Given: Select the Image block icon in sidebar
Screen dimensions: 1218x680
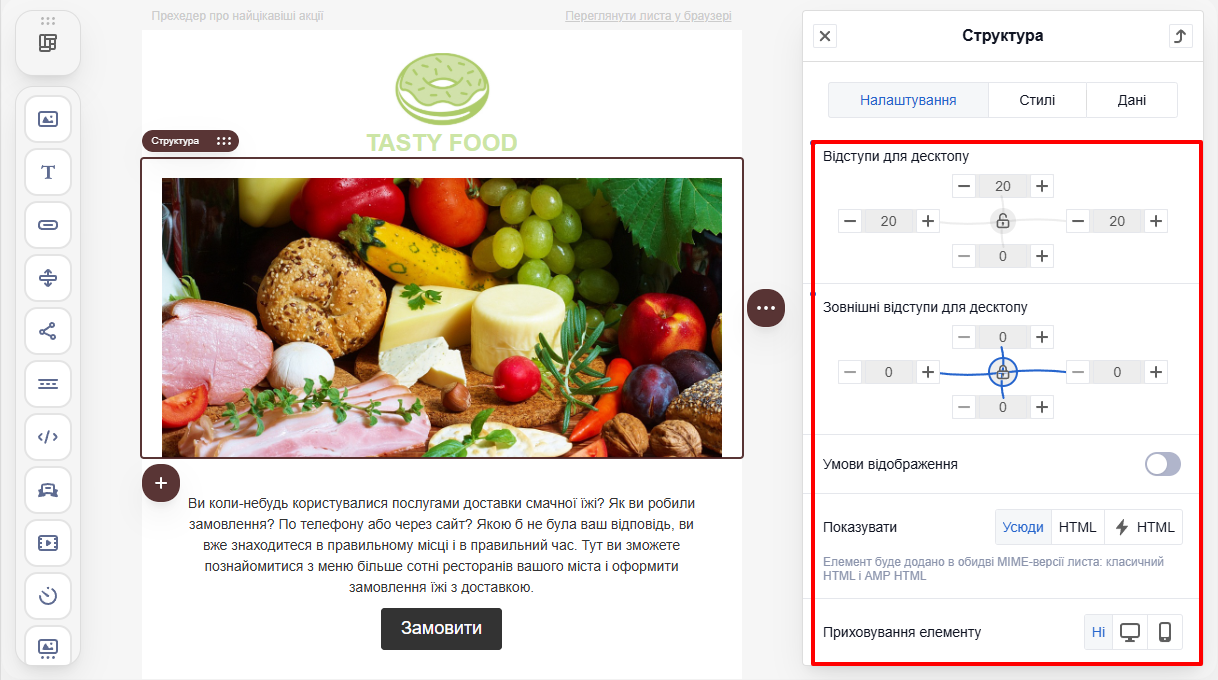Looking at the screenshot, I should (48, 119).
